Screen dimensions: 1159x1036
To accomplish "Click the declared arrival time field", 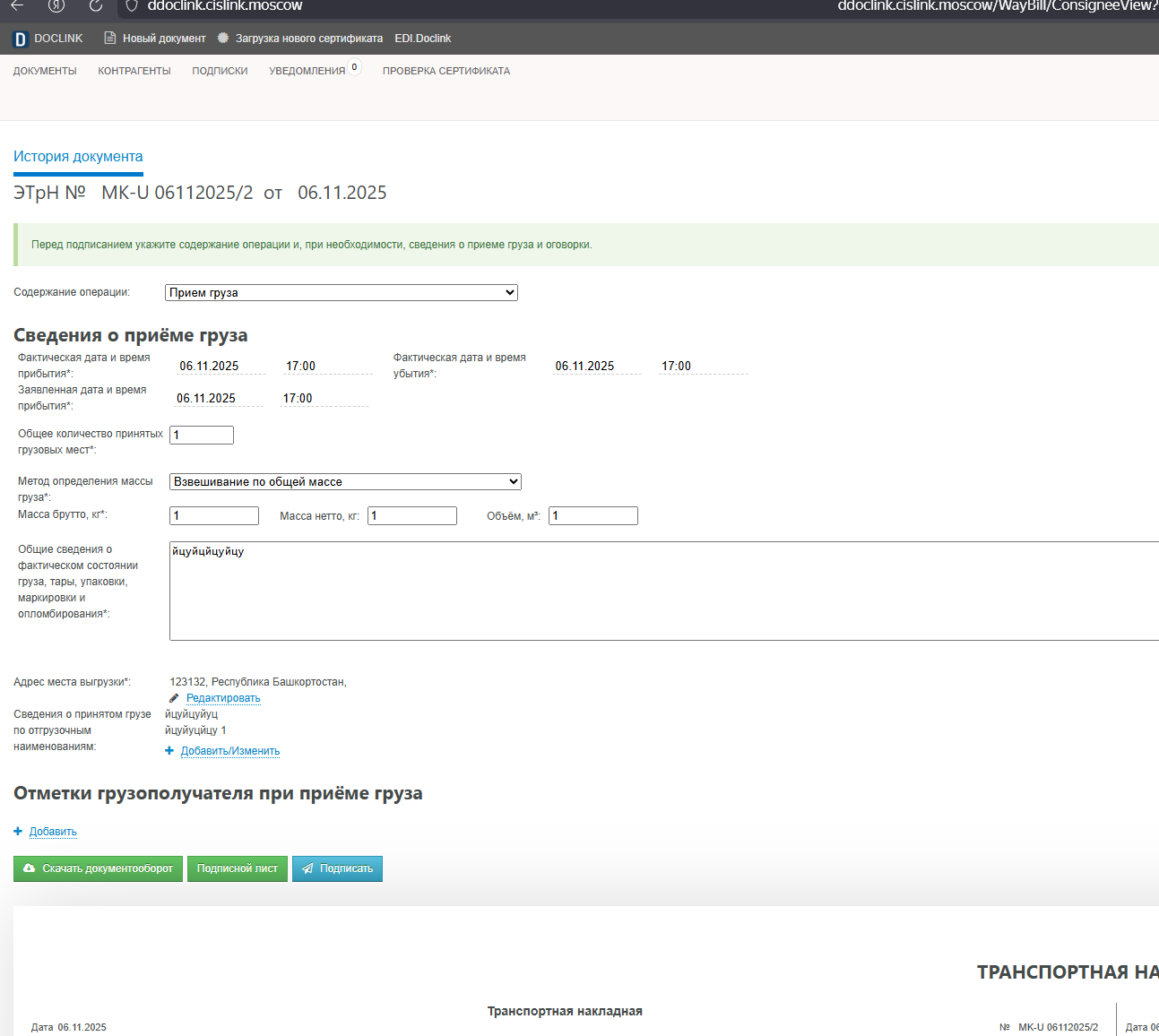I will click(x=324, y=398).
